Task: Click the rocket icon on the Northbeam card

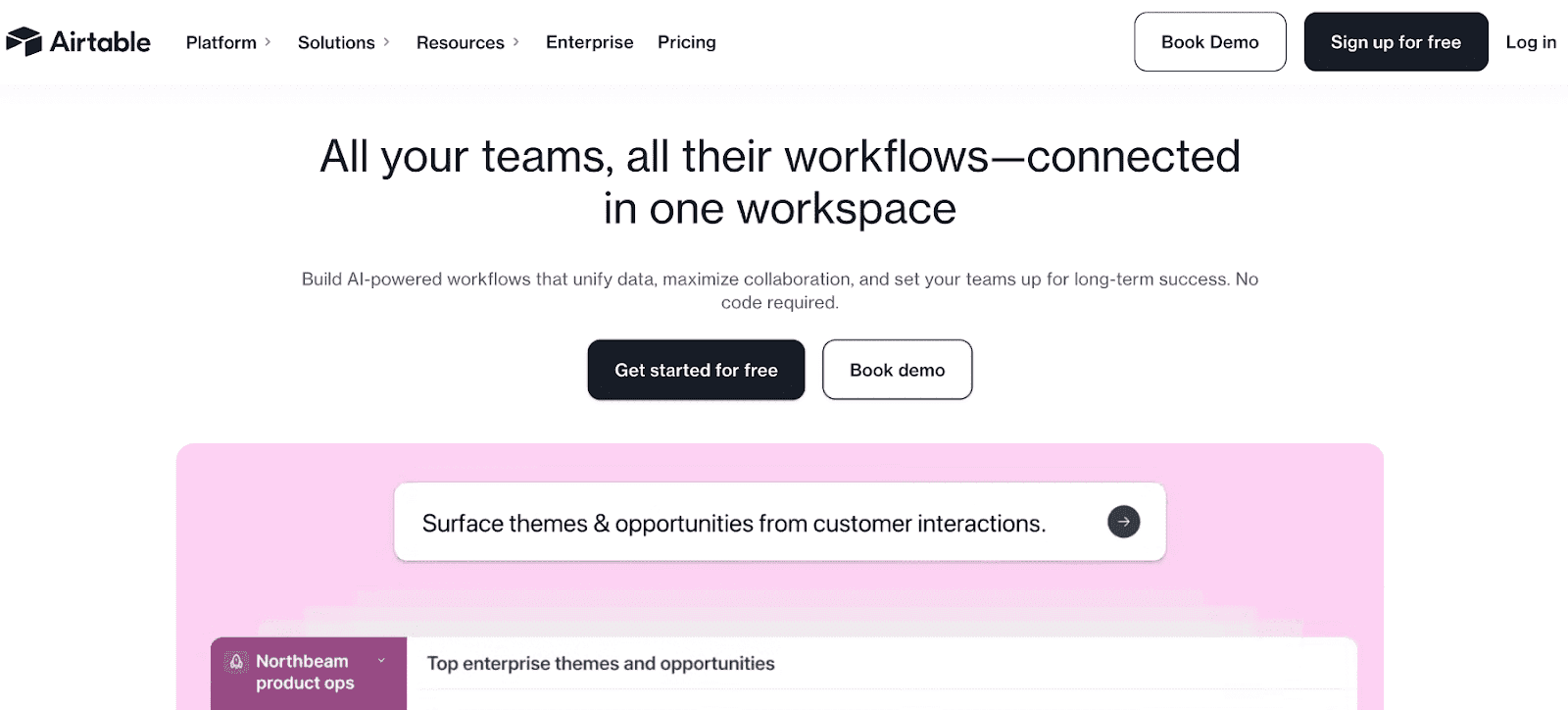Action: point(235,661)
